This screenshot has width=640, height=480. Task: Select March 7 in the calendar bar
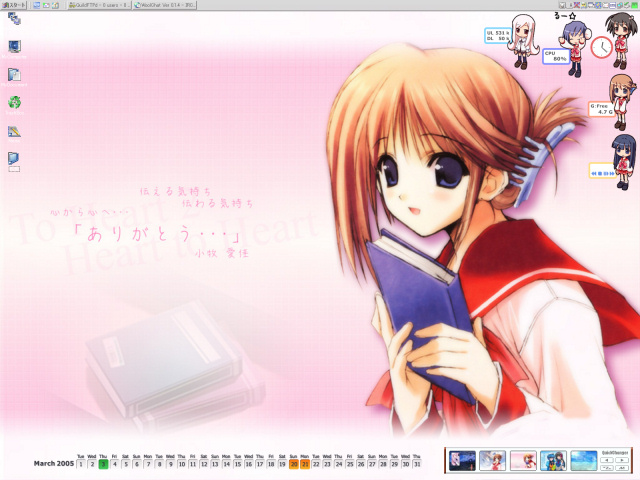(148, 464)
